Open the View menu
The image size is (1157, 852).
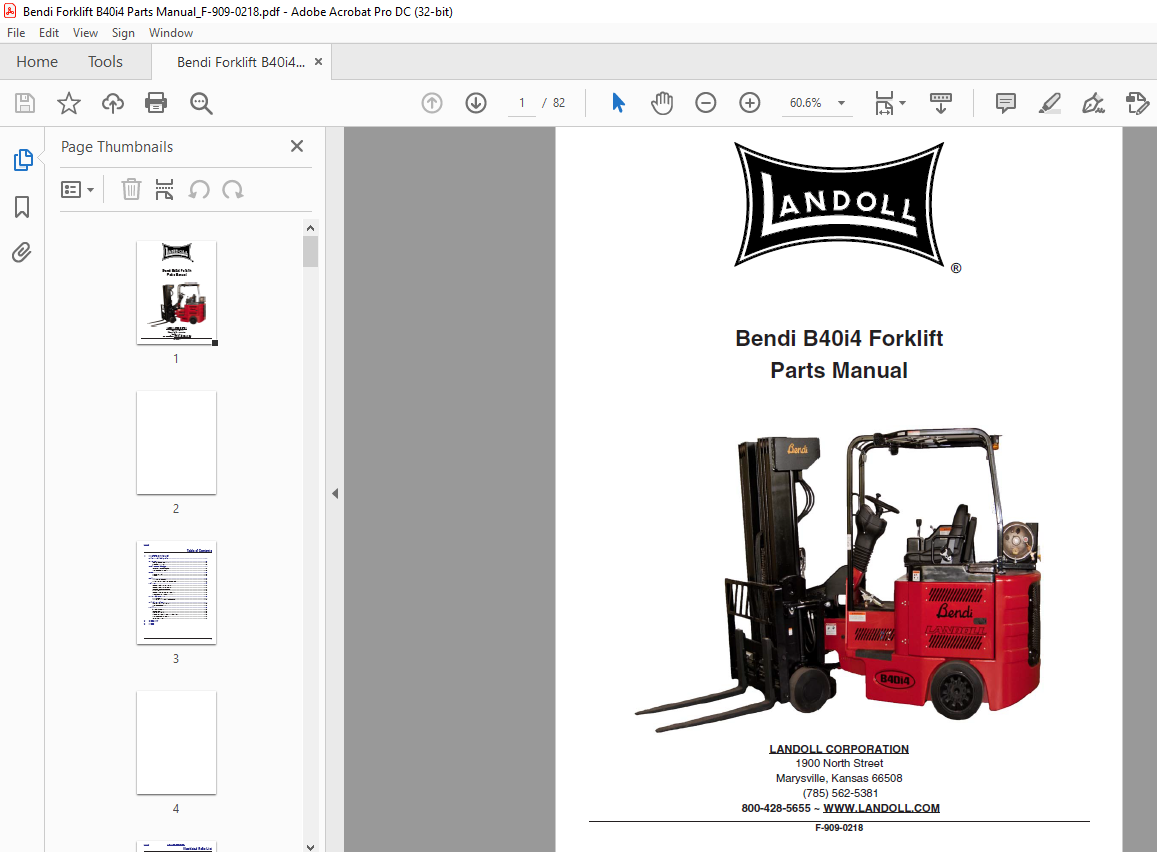click(x=85, y=32)
